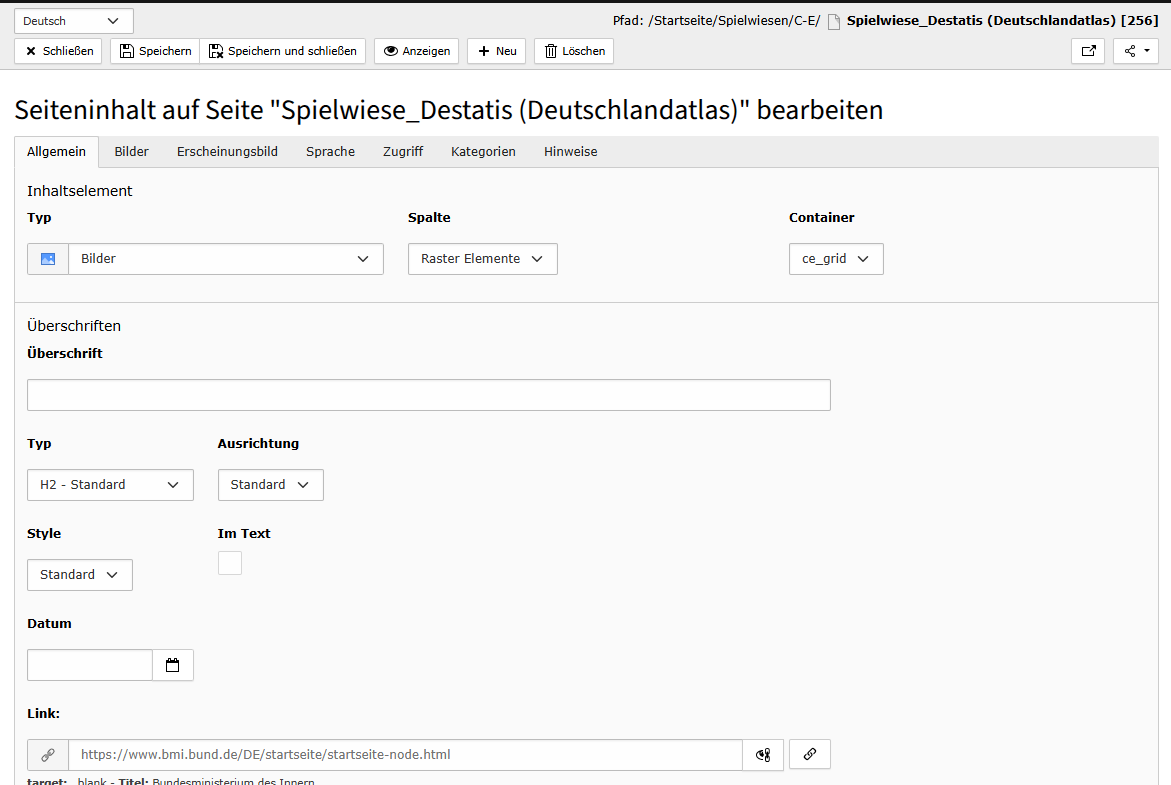Screen dimensions: 1171x785
Task: Open the share dropdown button
Action: (1135, 51)
